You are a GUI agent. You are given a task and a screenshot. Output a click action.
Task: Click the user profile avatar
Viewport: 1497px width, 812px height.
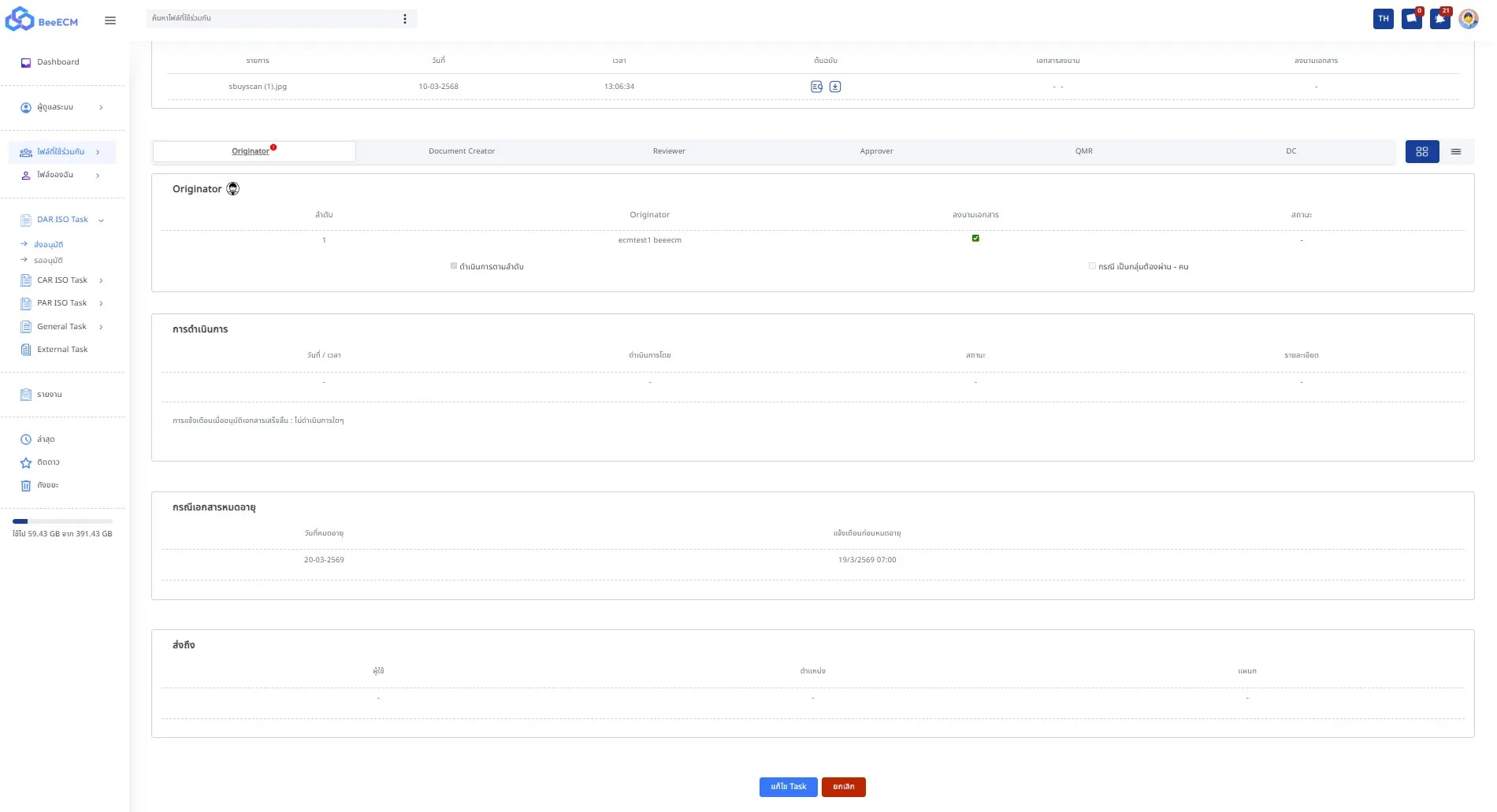(x=1468, y=19)
